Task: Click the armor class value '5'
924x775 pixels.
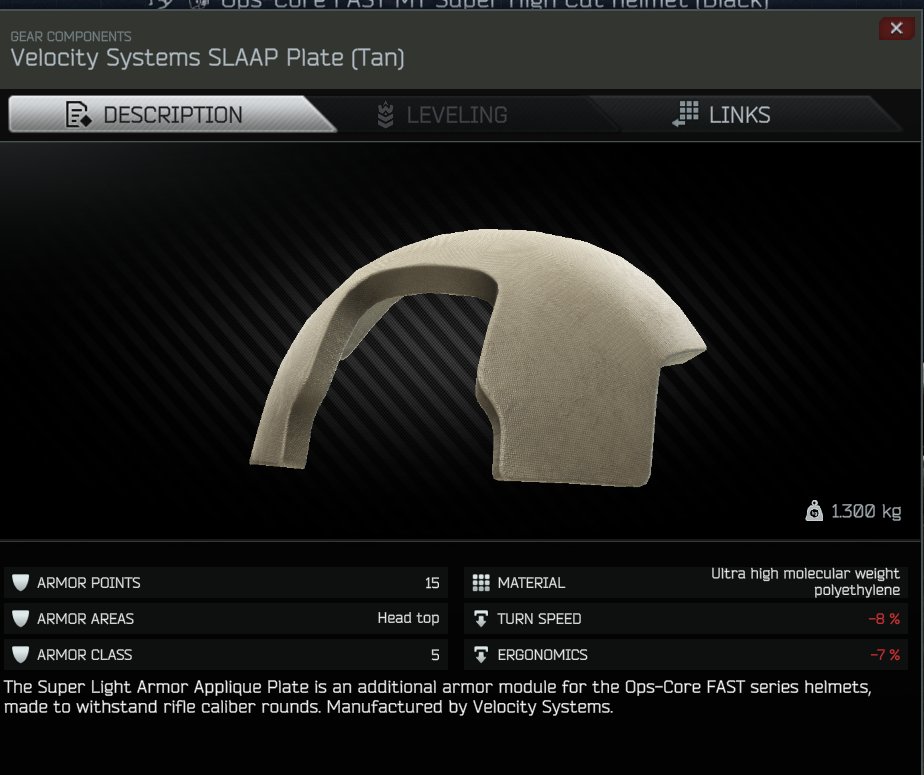Action: tap(435, 655)
